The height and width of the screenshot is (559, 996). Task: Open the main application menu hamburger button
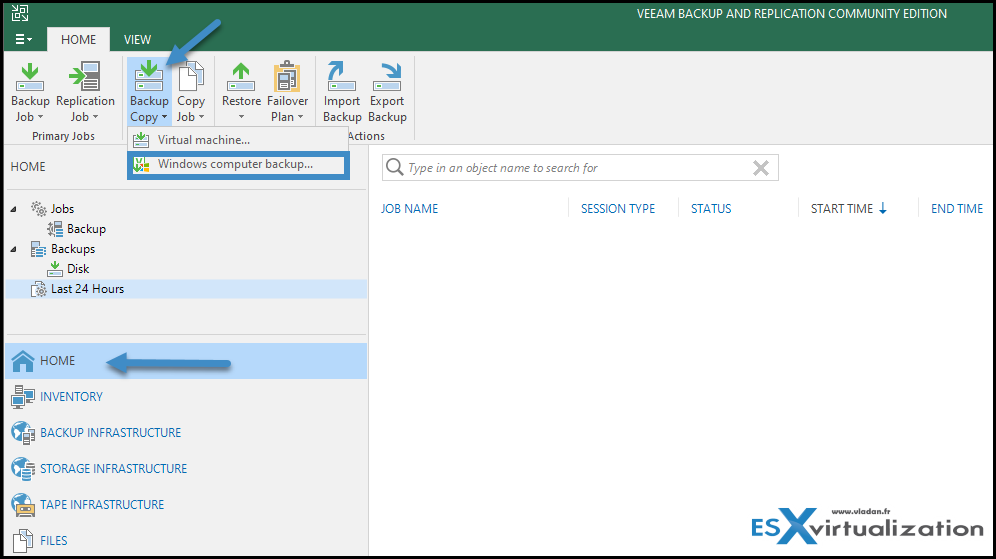24,39
